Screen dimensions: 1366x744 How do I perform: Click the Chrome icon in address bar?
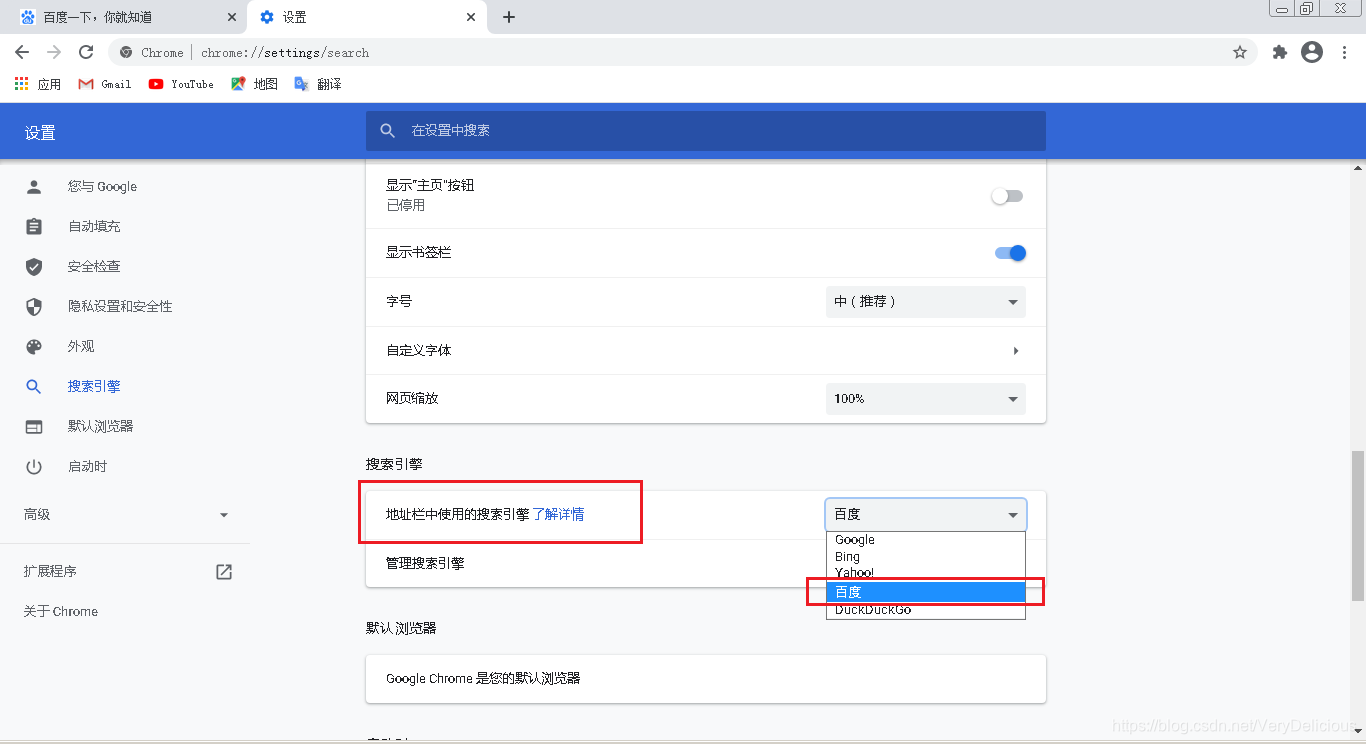click(x=126, y=52)
